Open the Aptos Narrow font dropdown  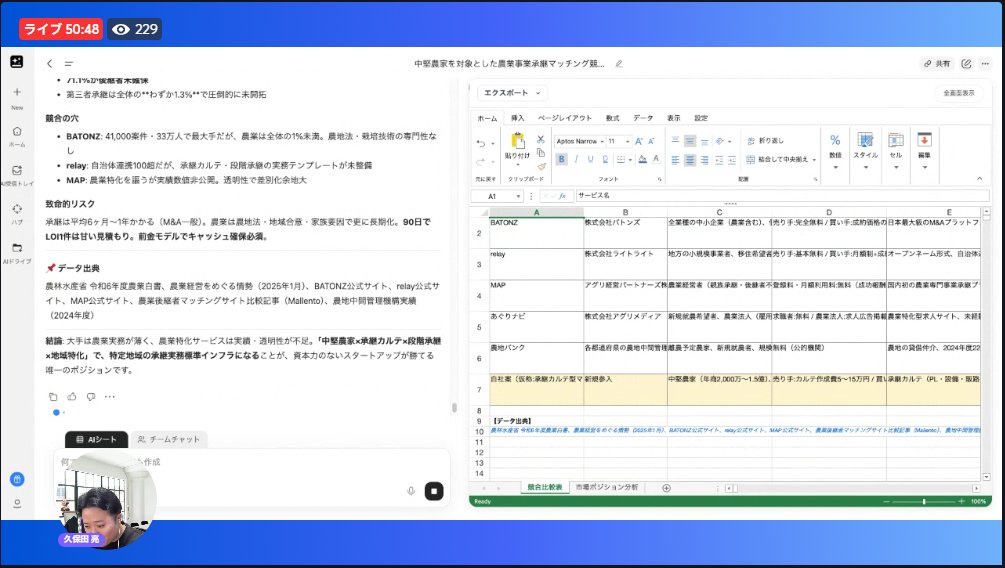point(602,141)
